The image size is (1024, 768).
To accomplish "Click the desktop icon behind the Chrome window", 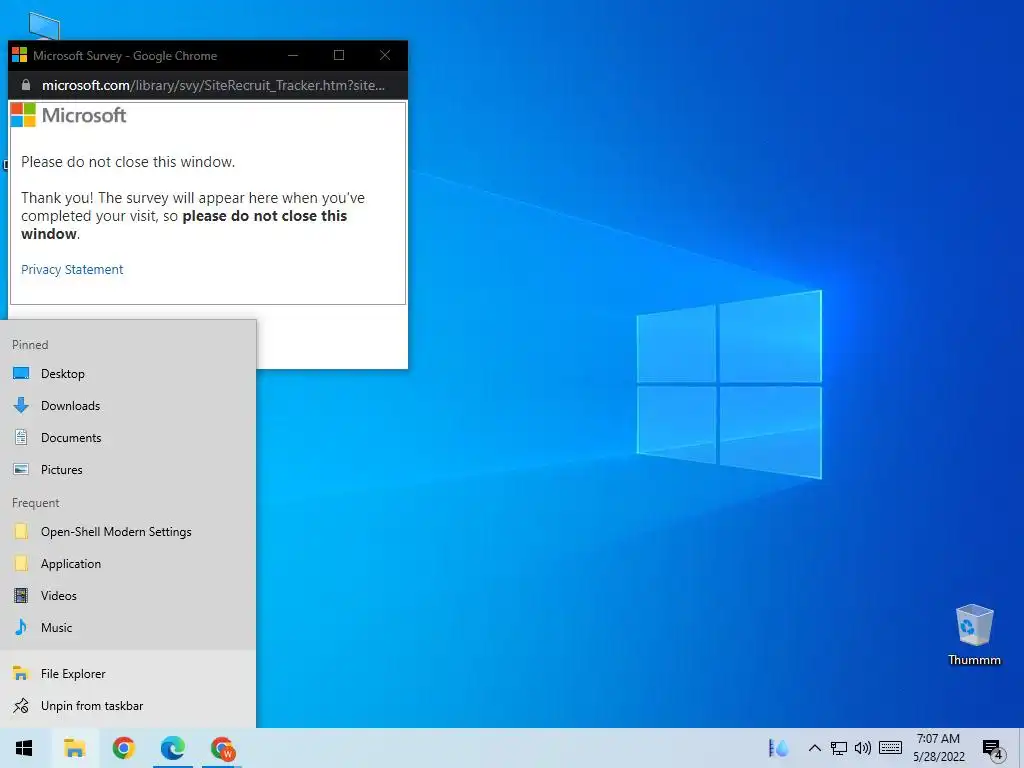I will click(x=44, y=26).
